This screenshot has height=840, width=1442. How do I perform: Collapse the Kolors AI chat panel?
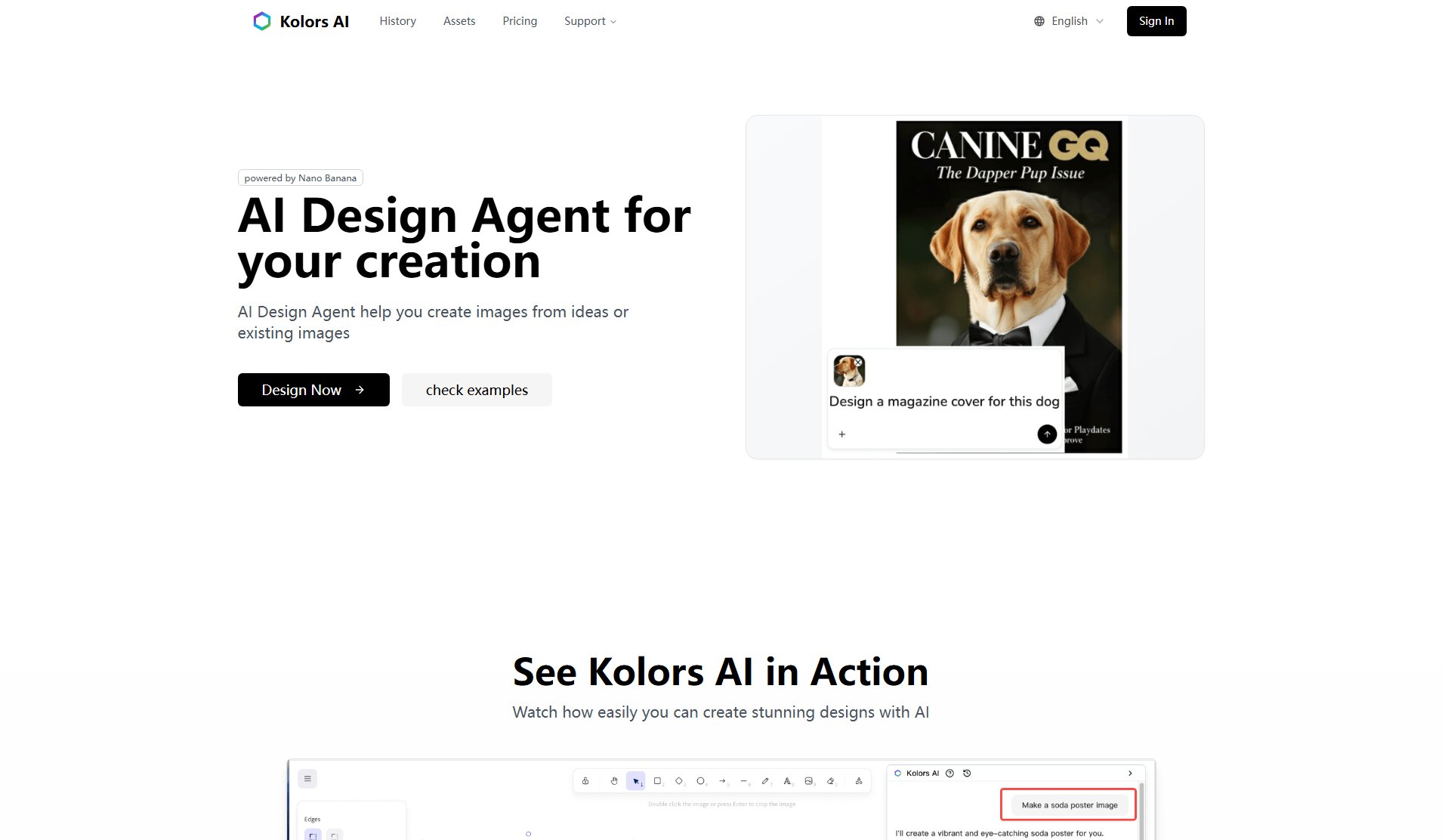(x=1130, y=773)
